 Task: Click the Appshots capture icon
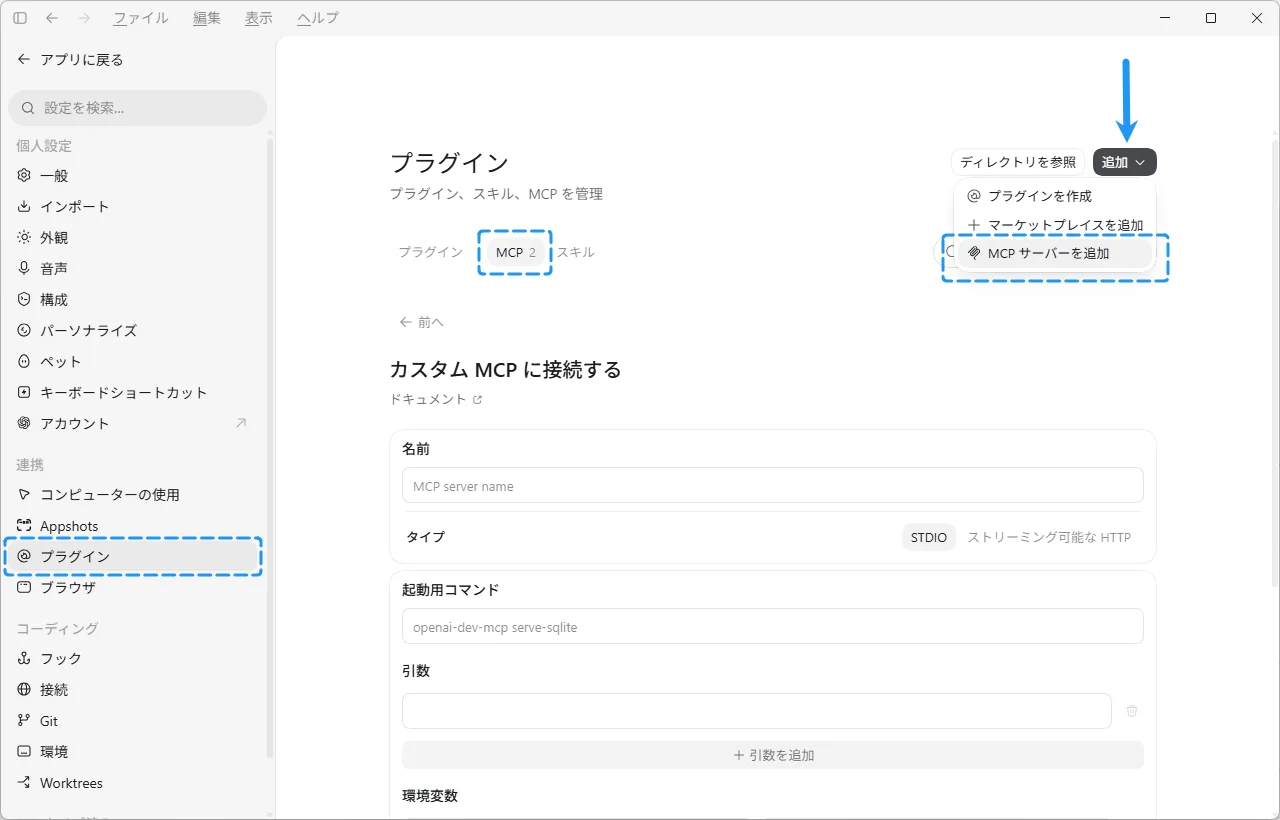point(24,526)
